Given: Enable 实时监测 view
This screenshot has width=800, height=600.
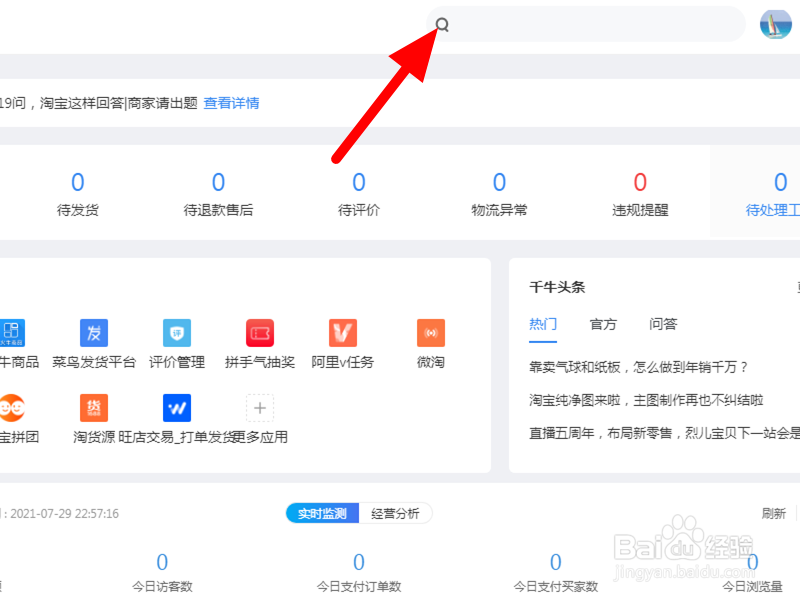Looking at the screenshot, I should click(321, 513).
